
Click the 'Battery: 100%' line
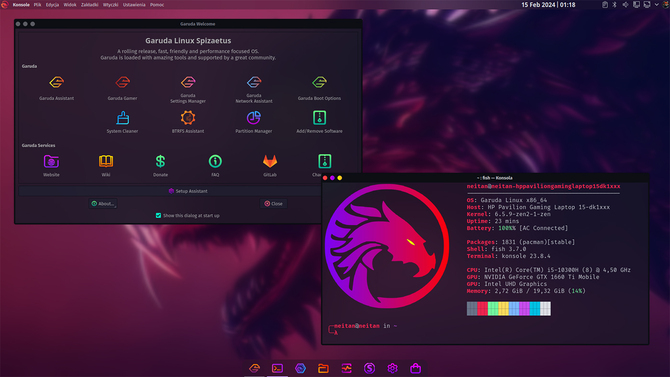click(517, 228)
